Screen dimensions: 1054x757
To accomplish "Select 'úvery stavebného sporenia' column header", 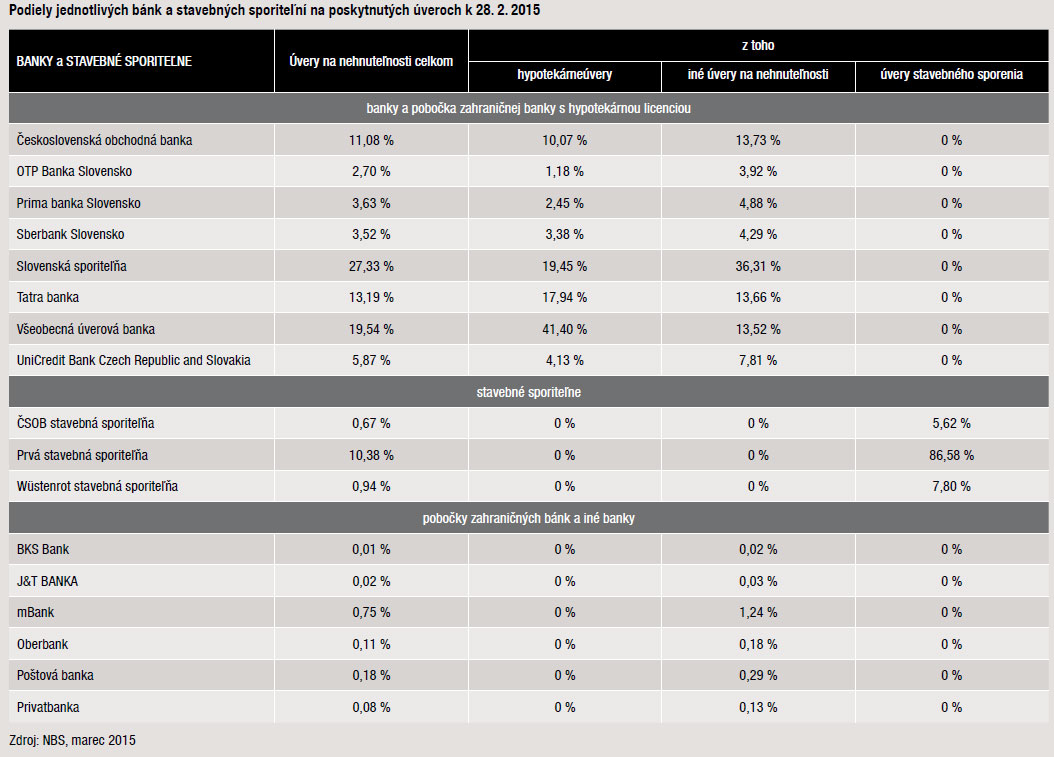I will click(x=951, y=74).
